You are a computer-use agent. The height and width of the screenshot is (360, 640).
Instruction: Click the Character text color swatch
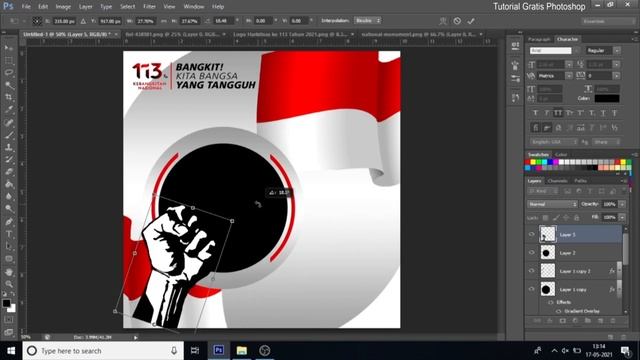pos(607,98)
